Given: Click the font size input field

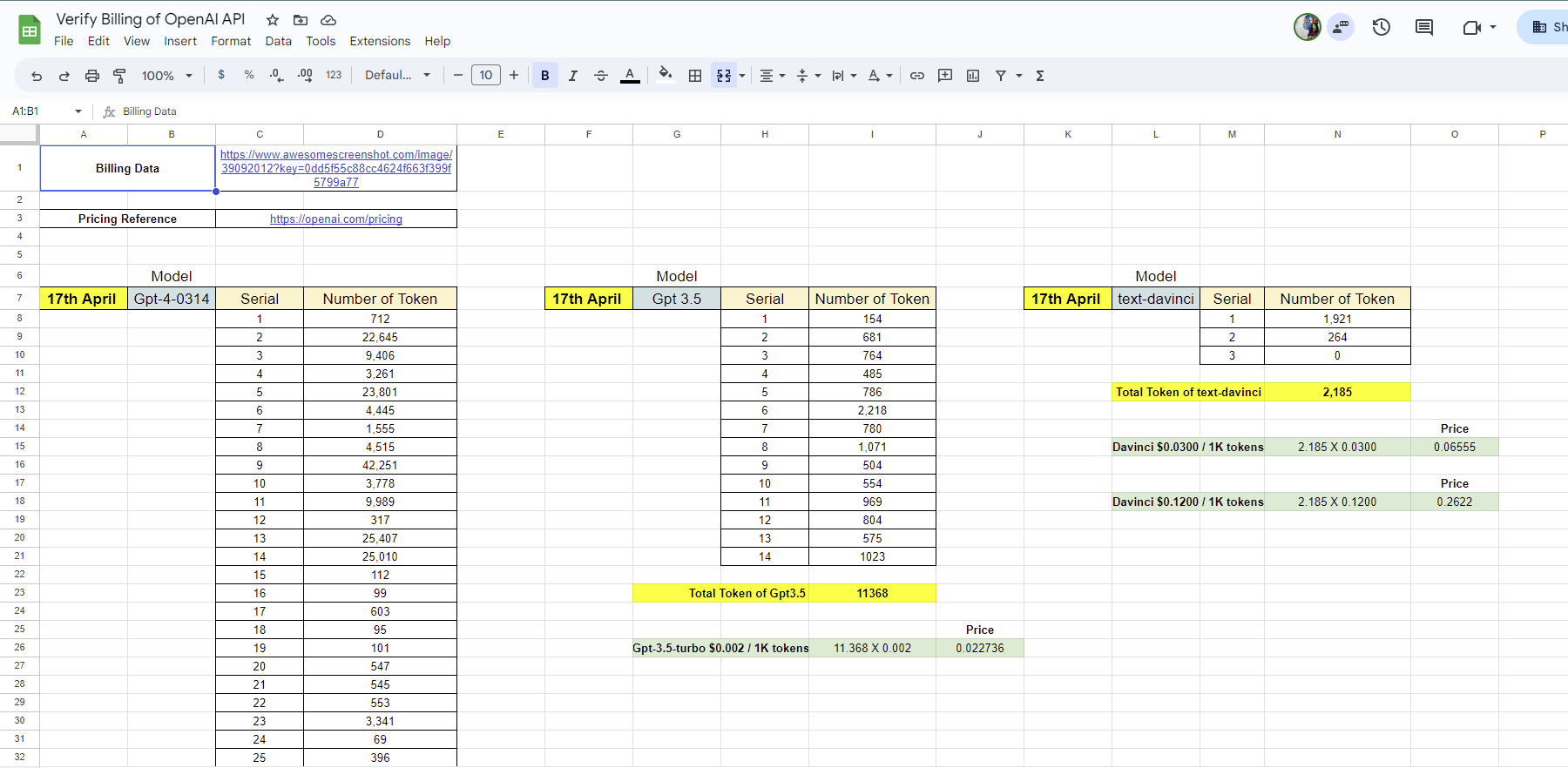Looking at the screenshot, I should click(486, 76).
